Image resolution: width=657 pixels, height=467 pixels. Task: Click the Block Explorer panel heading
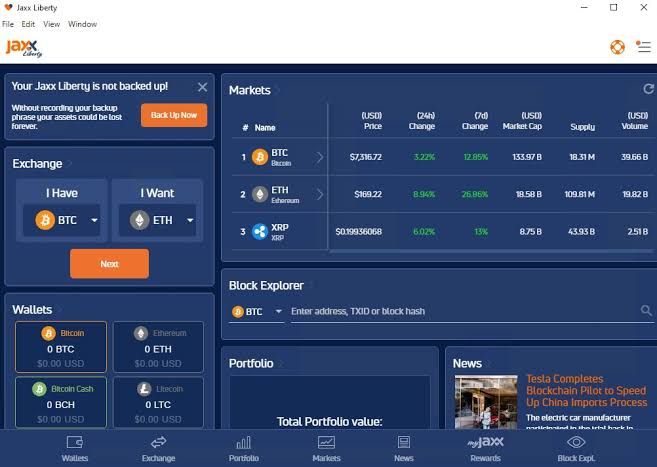click(266, 286)
